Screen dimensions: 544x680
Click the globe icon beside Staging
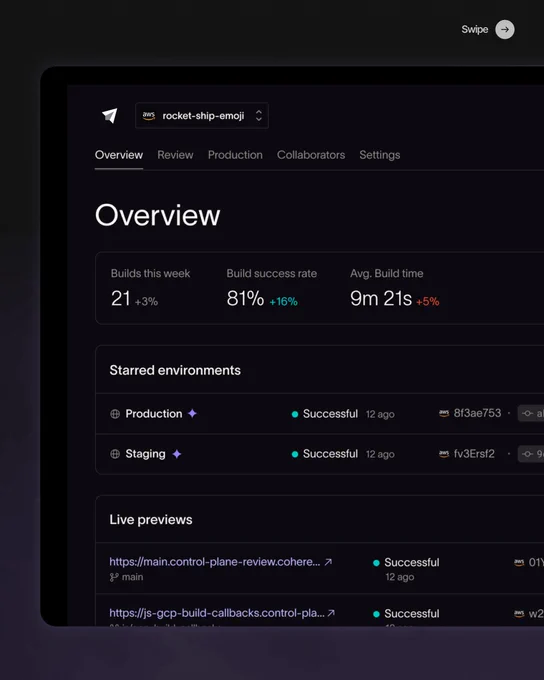[x=115, y=454]
